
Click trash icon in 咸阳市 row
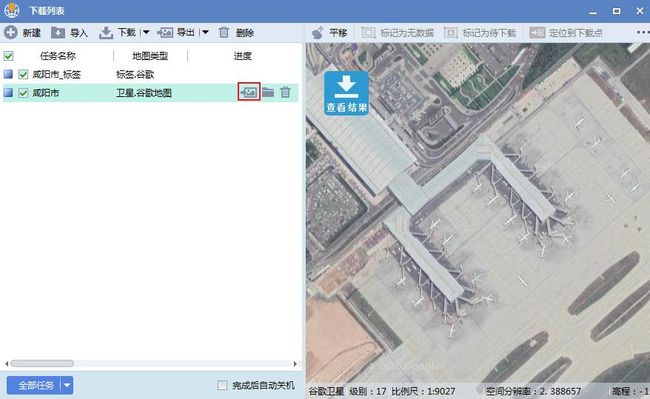[x=285, y=92]
